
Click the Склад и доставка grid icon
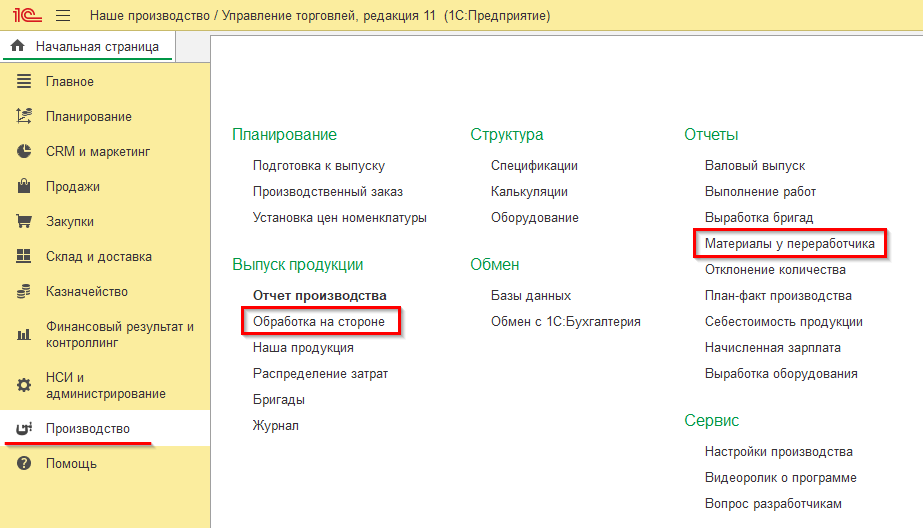[x=24, y=256]
